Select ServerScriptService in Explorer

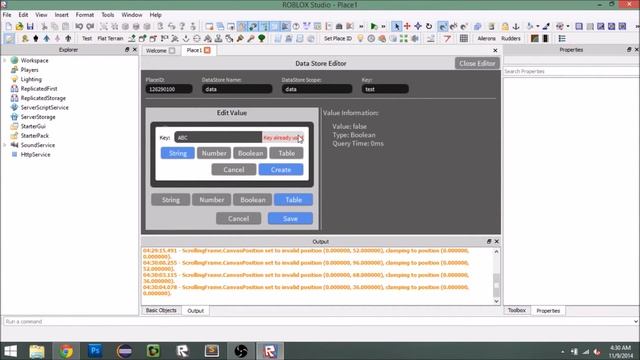[x=44, y=107]
